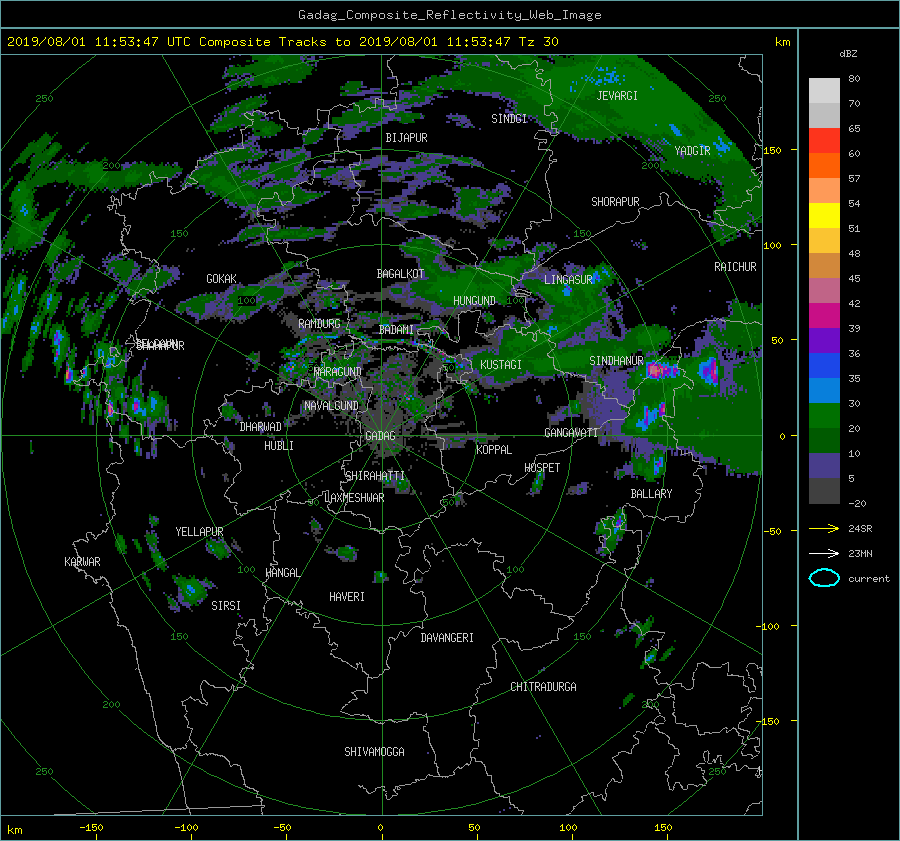Click the LAXMESHWAR city label
Viewport: 900px width, 841px height.
(x=354, y=498)
